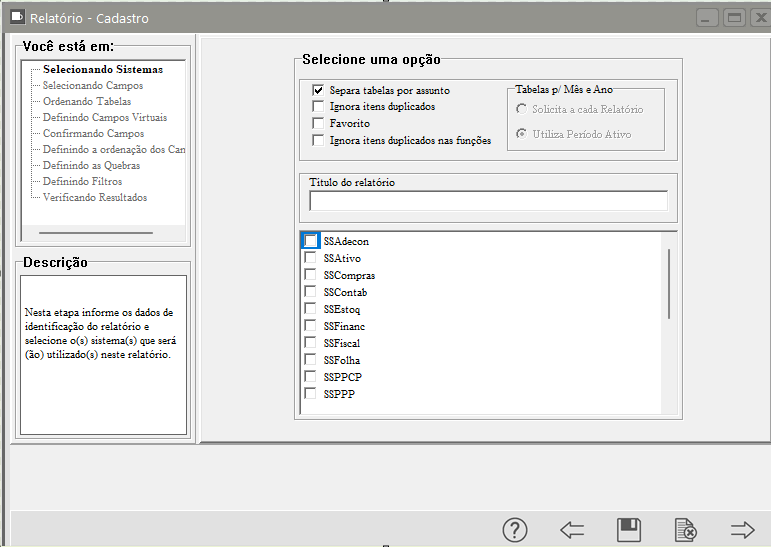
Task: Check the SSContab system
Action: [x=311, y=292]
